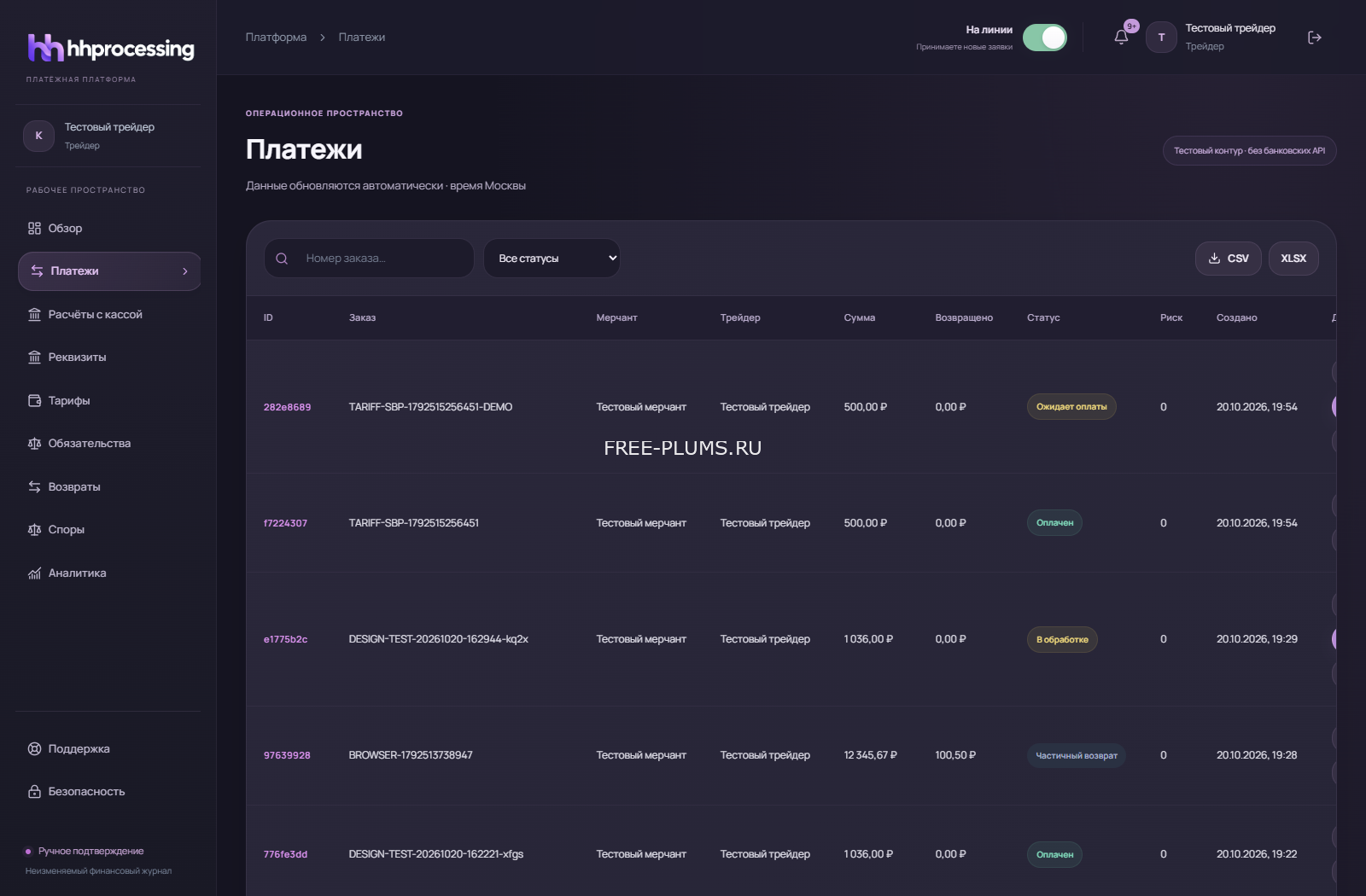The image size is (1366, 896).
Task: Click the Частичный возврат status badge
Action: 1077,756
